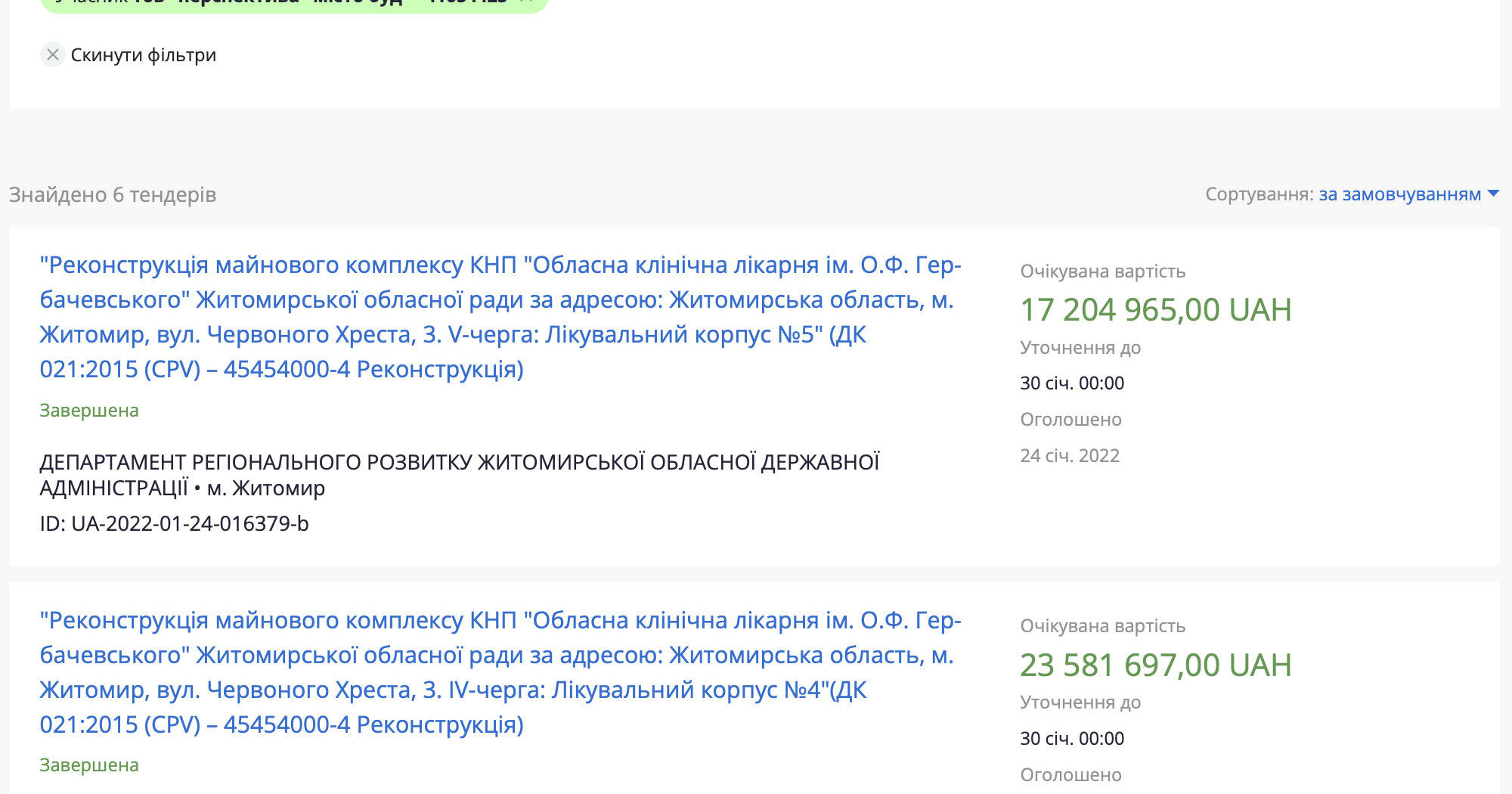Viewport: 1512px width, 794px height.
Task: Click the Знайдено 6 тендерів results count
Action: (113, 194)
